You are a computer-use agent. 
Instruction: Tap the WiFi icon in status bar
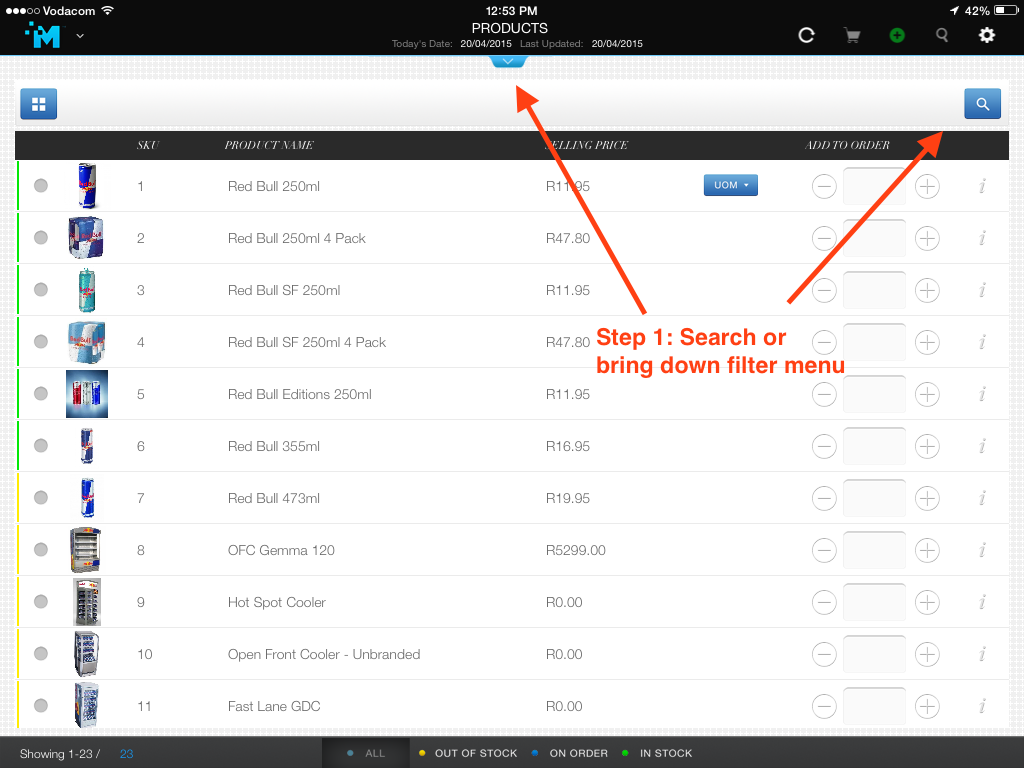coord(108,10)
